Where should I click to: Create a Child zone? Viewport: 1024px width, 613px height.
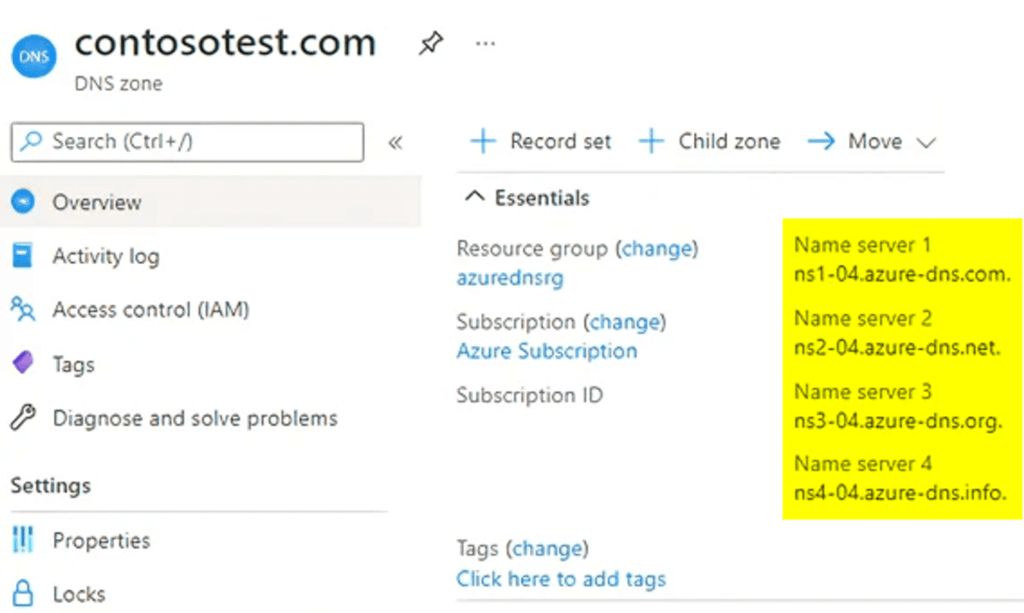[710, 142]
